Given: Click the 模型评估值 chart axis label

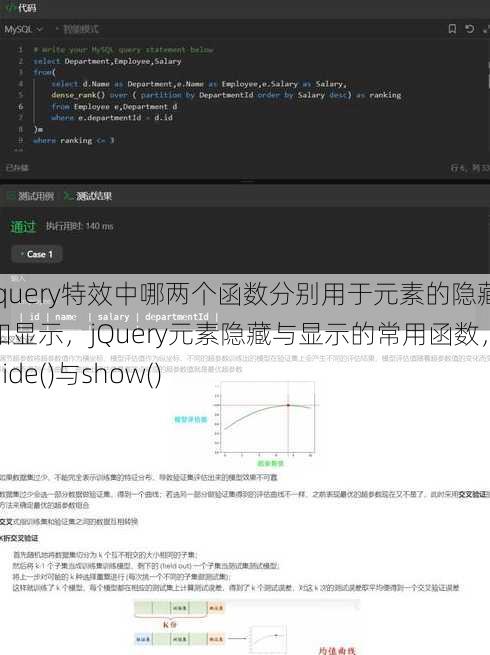Looking at the screenshot, I should tap(190, 419).
